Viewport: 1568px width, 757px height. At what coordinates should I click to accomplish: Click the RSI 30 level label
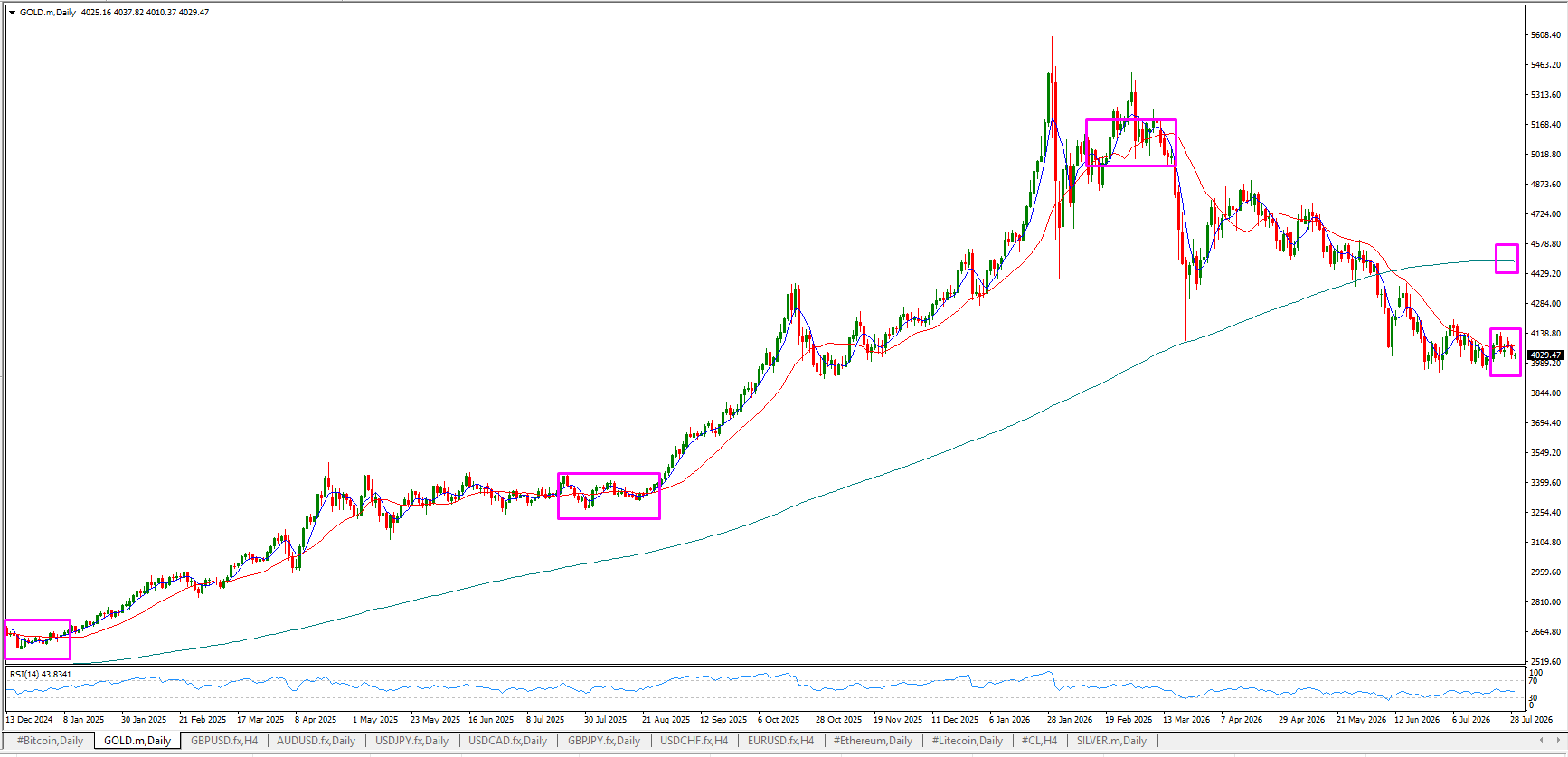pos(1534,698)
